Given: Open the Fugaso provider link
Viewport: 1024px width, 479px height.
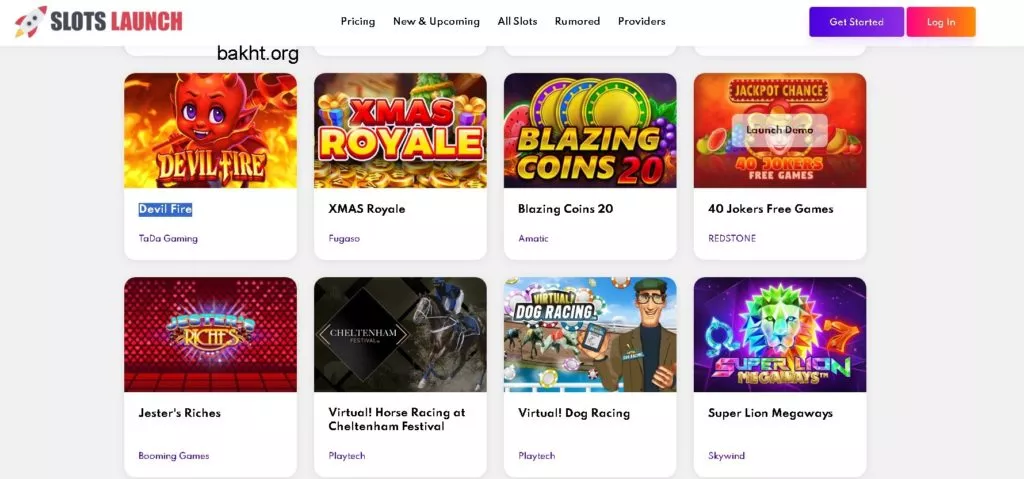Looking at the screenshot, I should 343,239.
